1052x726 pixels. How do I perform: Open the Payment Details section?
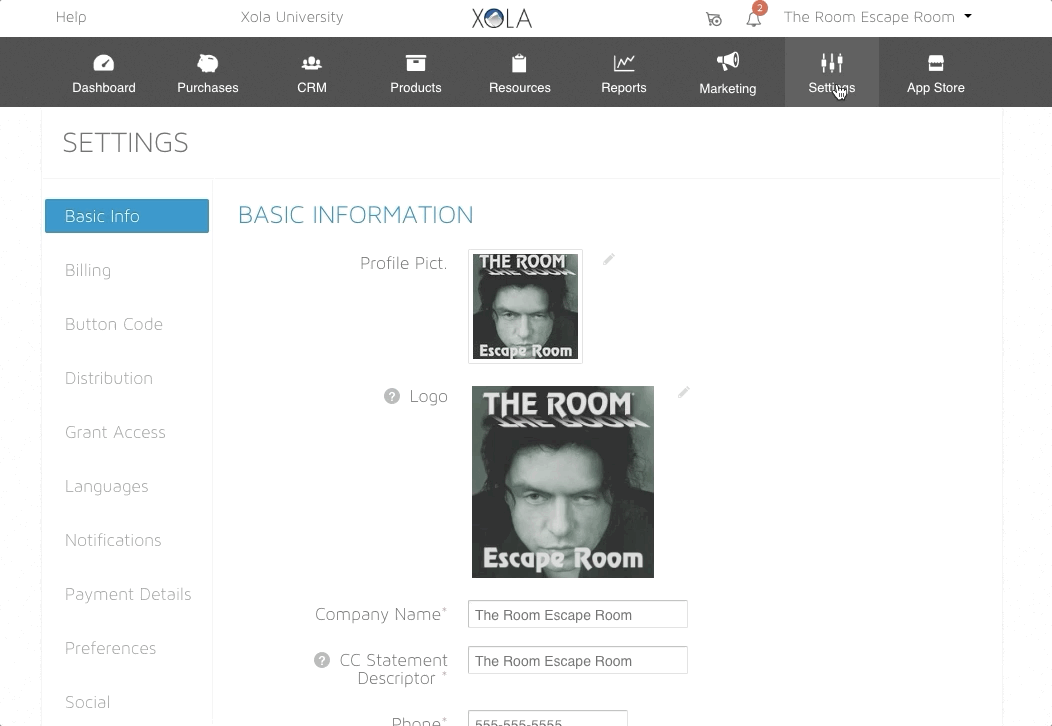pos(128,594)
